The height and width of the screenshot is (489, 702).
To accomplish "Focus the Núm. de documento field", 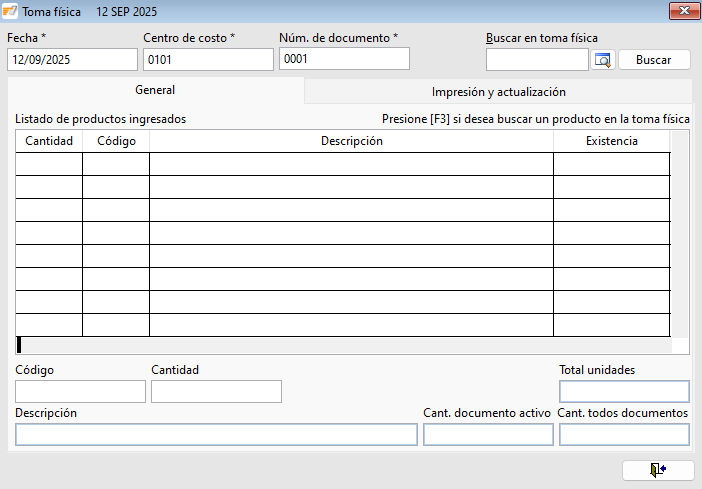I will (344, 59).
